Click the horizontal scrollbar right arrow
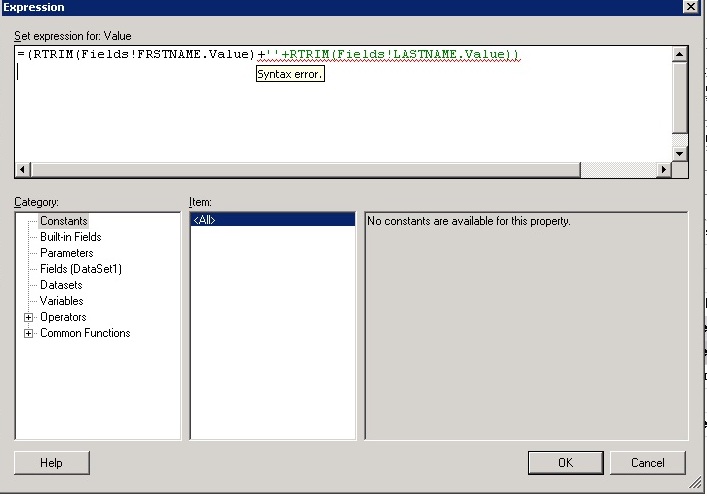 tap(663, 170)
